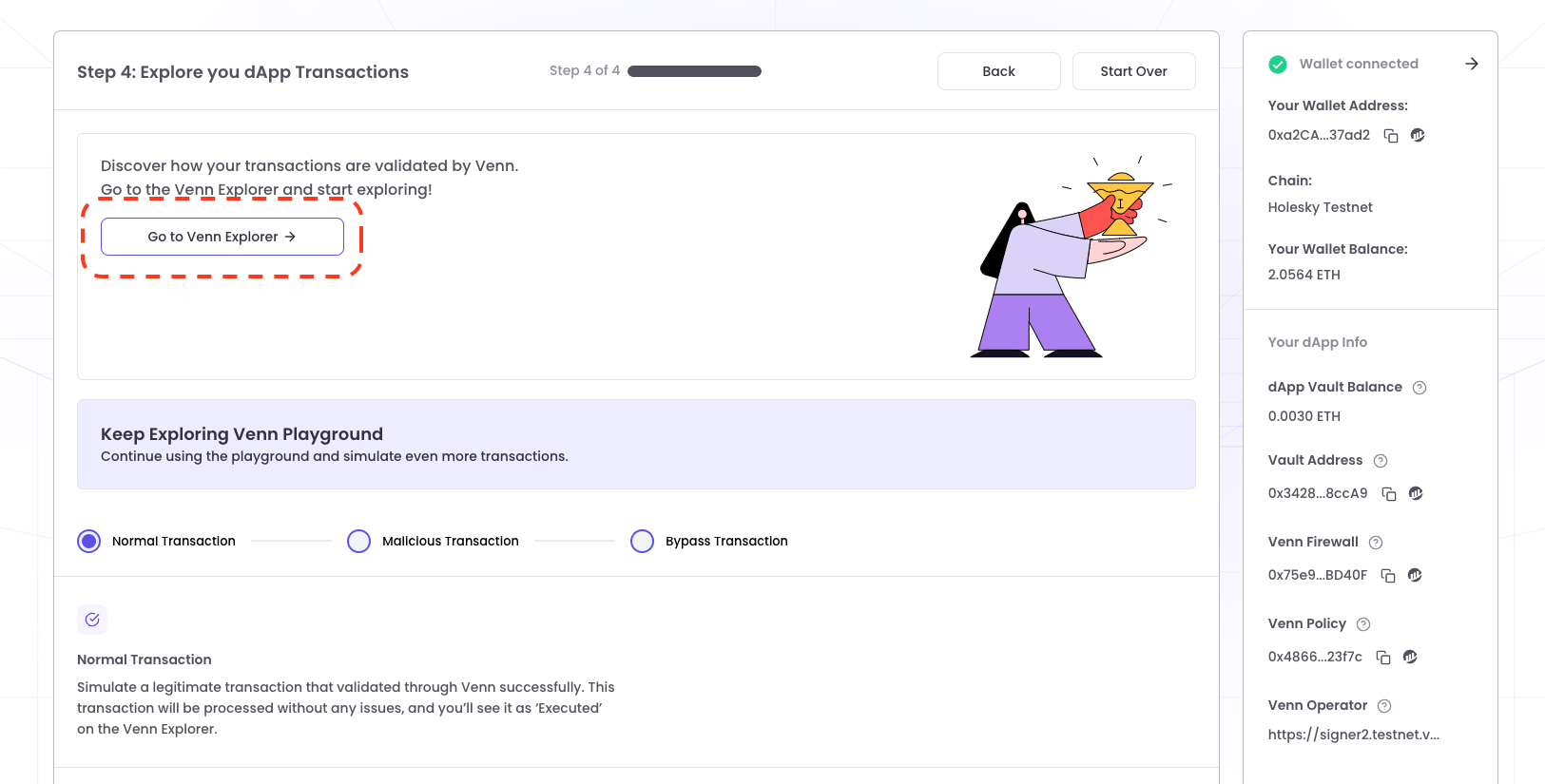Show help for dApp Vault Balance

click(x=1419, y=388)
